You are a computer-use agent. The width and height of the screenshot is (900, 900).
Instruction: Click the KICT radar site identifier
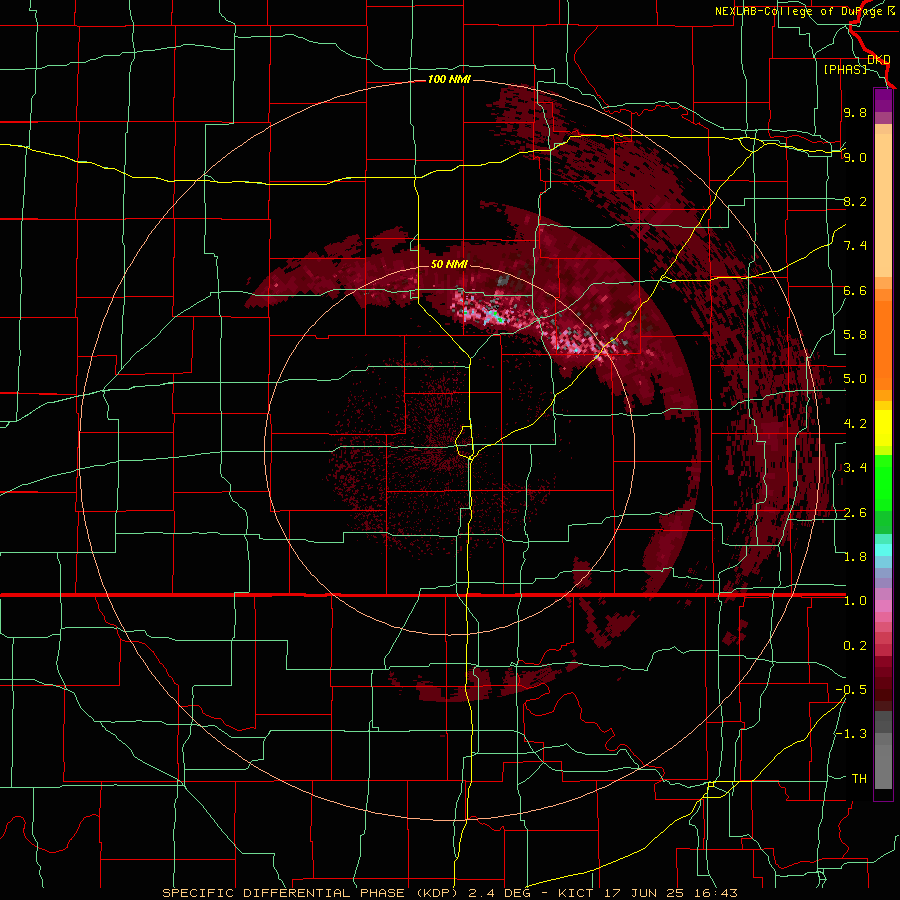(577, 893)
